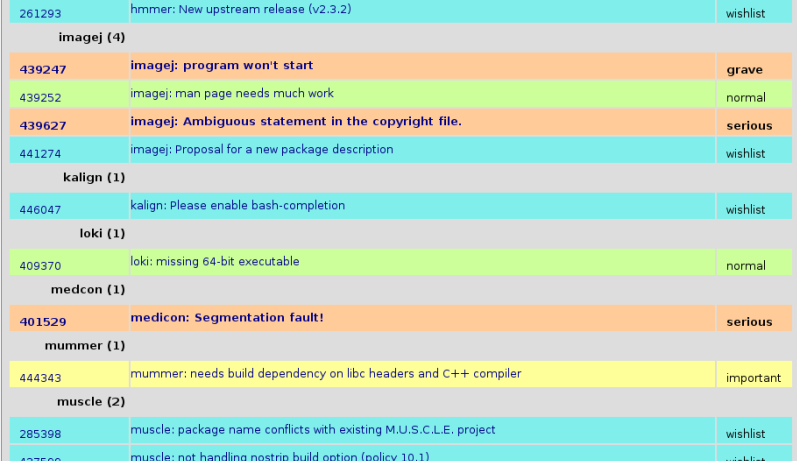Click wishlist severity for bug 446047
This screenshot has height=461, width=797.
745,210
